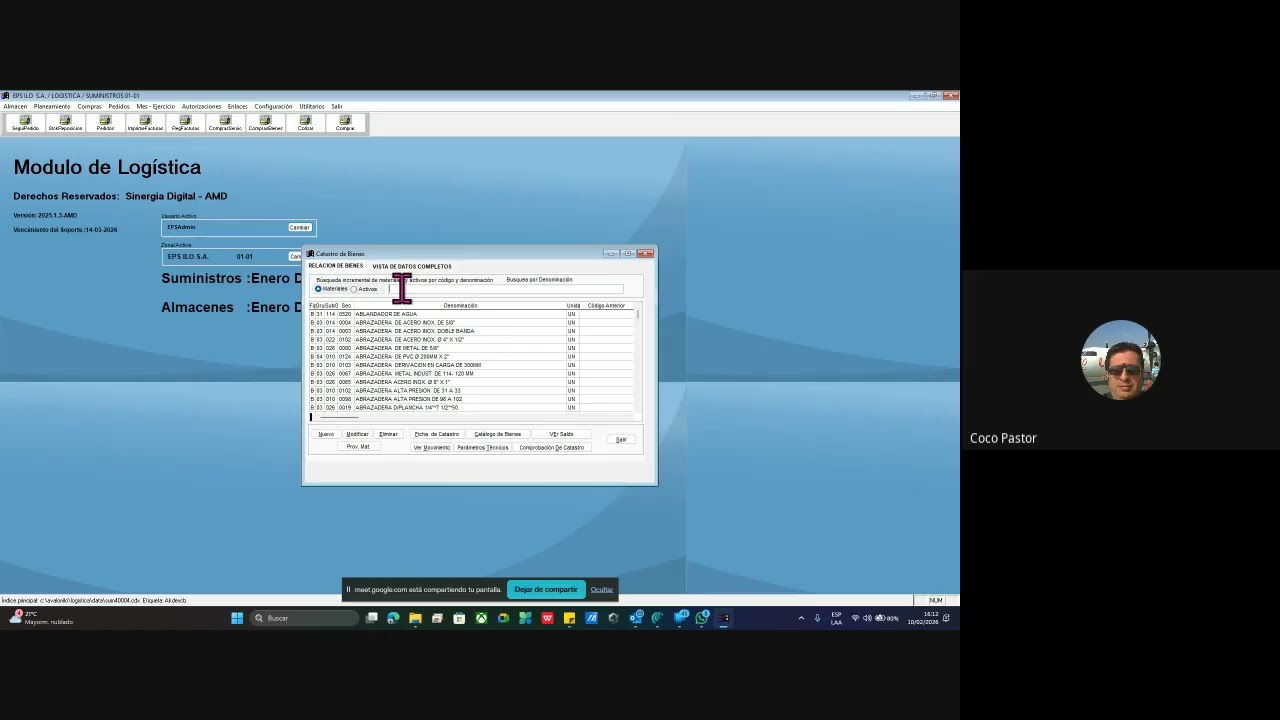The image size is (1280, 720).
Task: Click Comprobación De Catastro button
Action: click(x=552, y=447)
